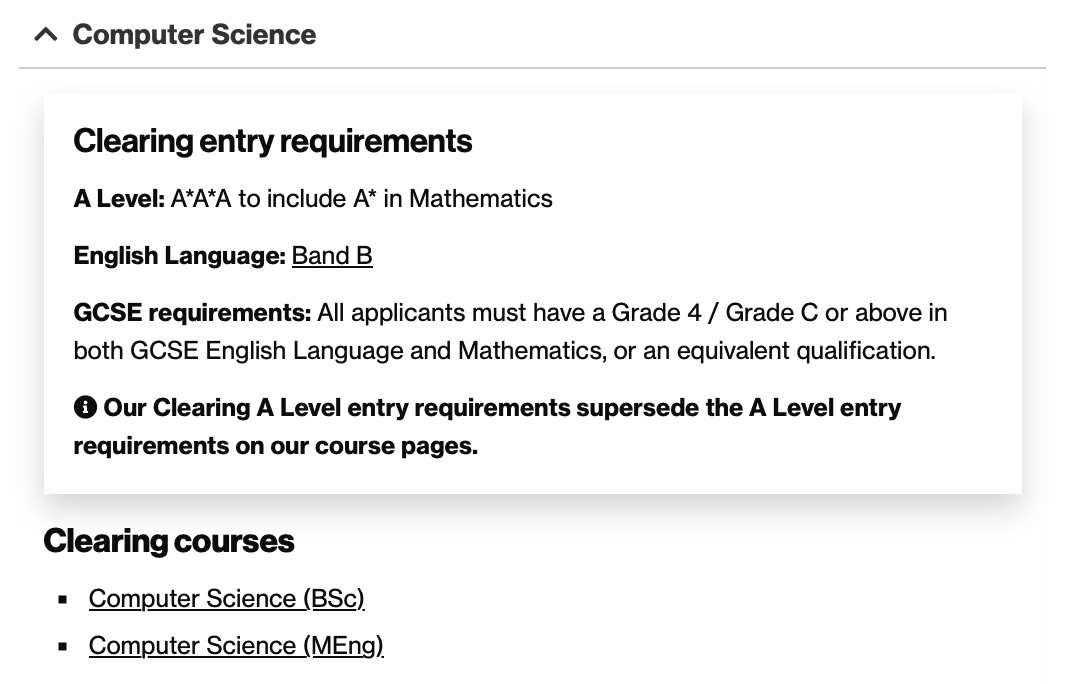Click the info icon beside the Clearing note
The image size is (1068, 684).
pyautogui.click(x=85, y=407)
